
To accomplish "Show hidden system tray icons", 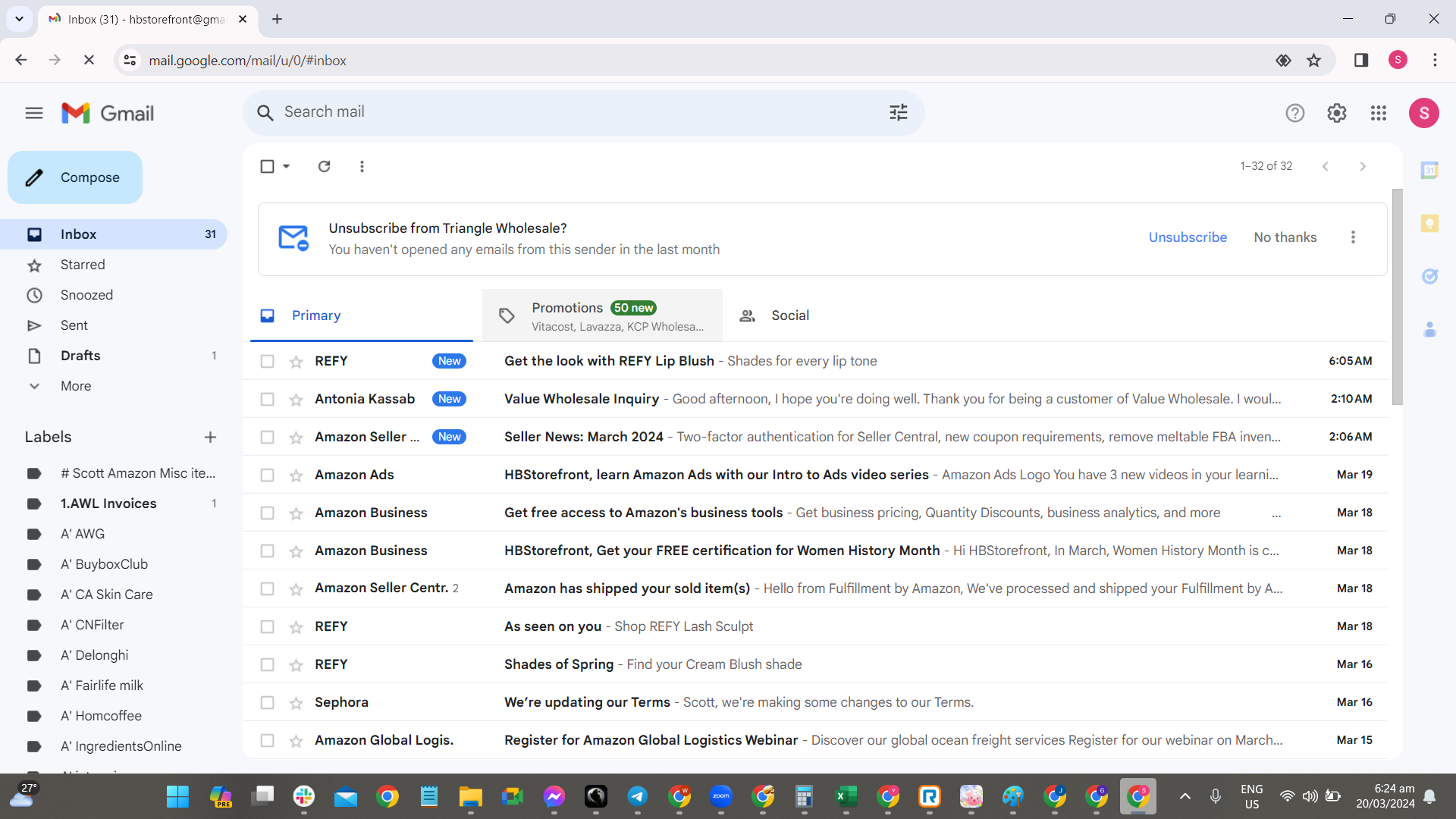I will (1185, 797).
